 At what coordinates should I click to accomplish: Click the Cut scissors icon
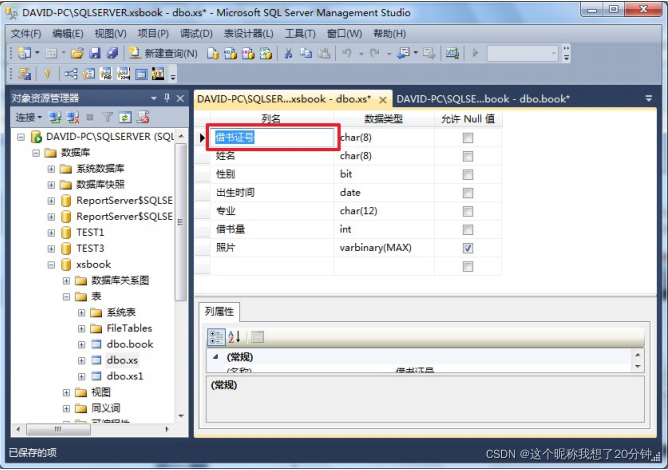tap(288, 53)
